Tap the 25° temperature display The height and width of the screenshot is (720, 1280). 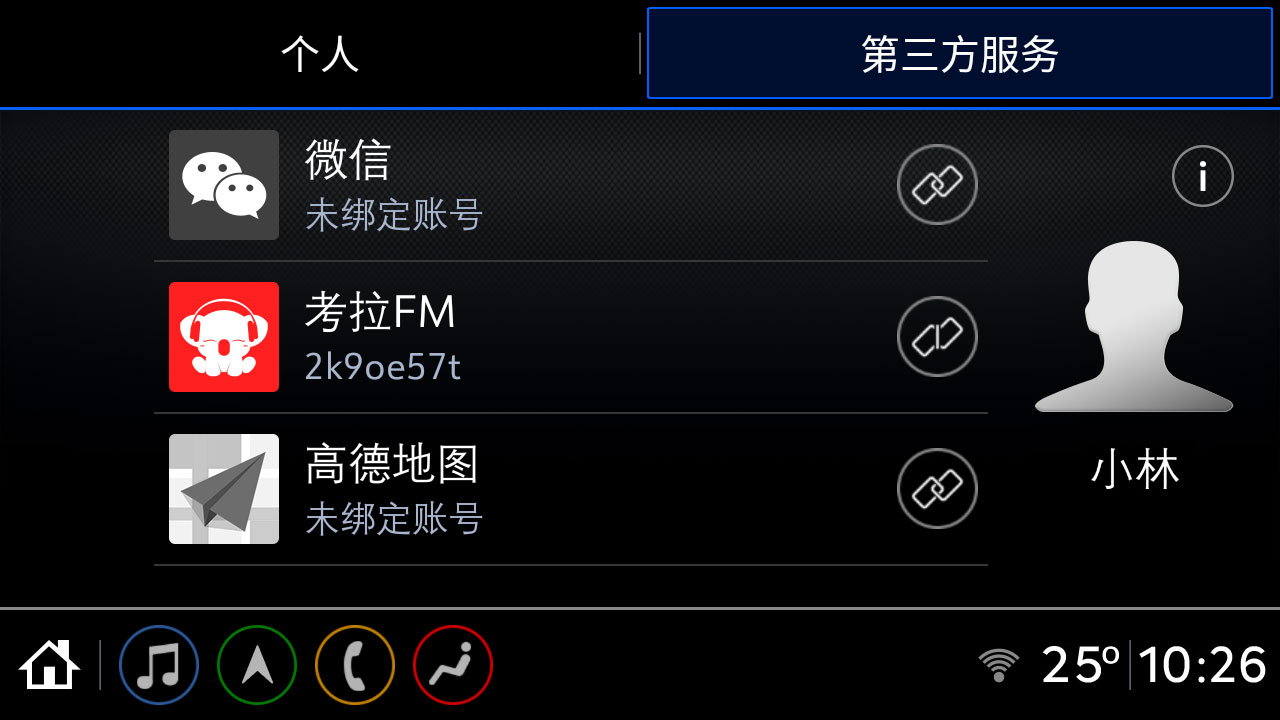click(x=1081, y=665)
